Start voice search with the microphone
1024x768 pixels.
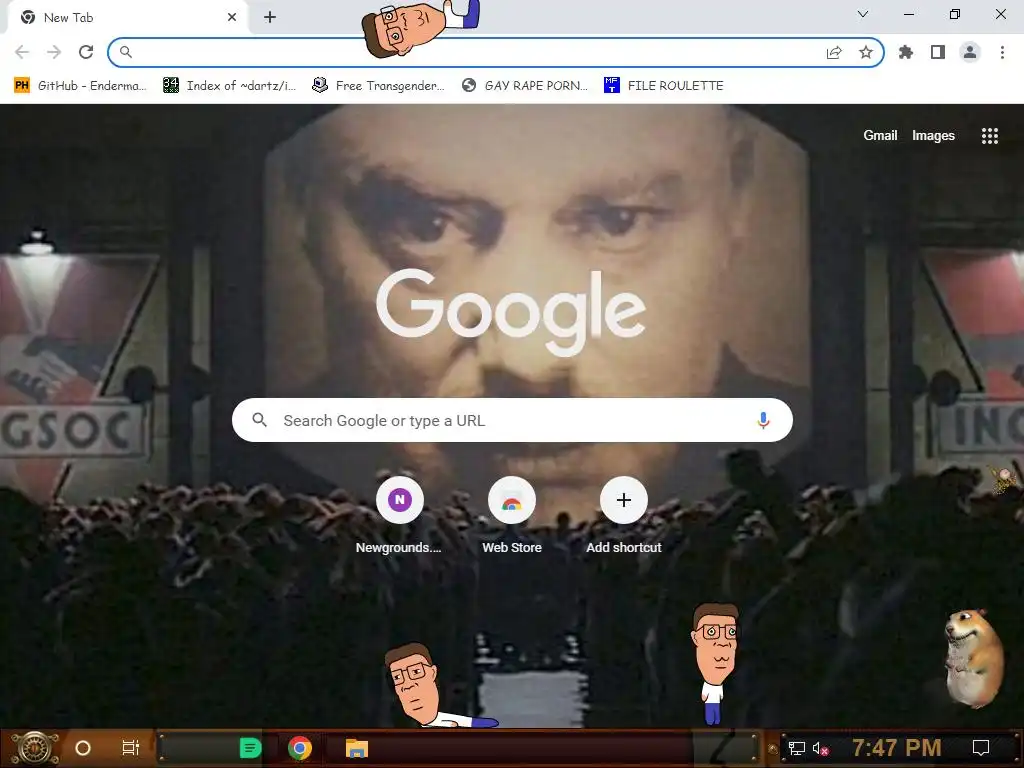[763, 421]
